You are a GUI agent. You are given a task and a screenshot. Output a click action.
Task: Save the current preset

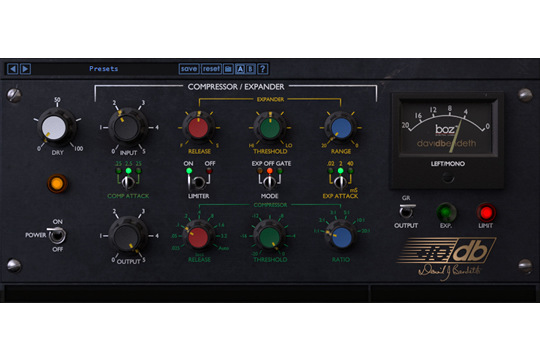[x=189, y=69]
